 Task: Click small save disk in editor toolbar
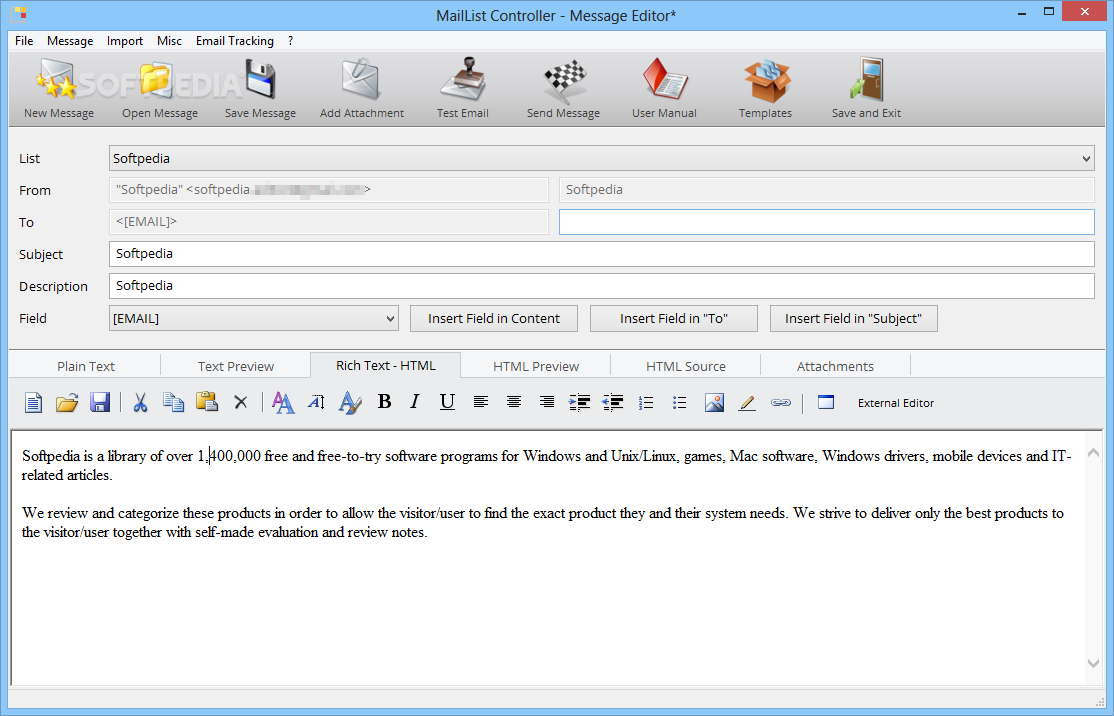pos(99,403)
